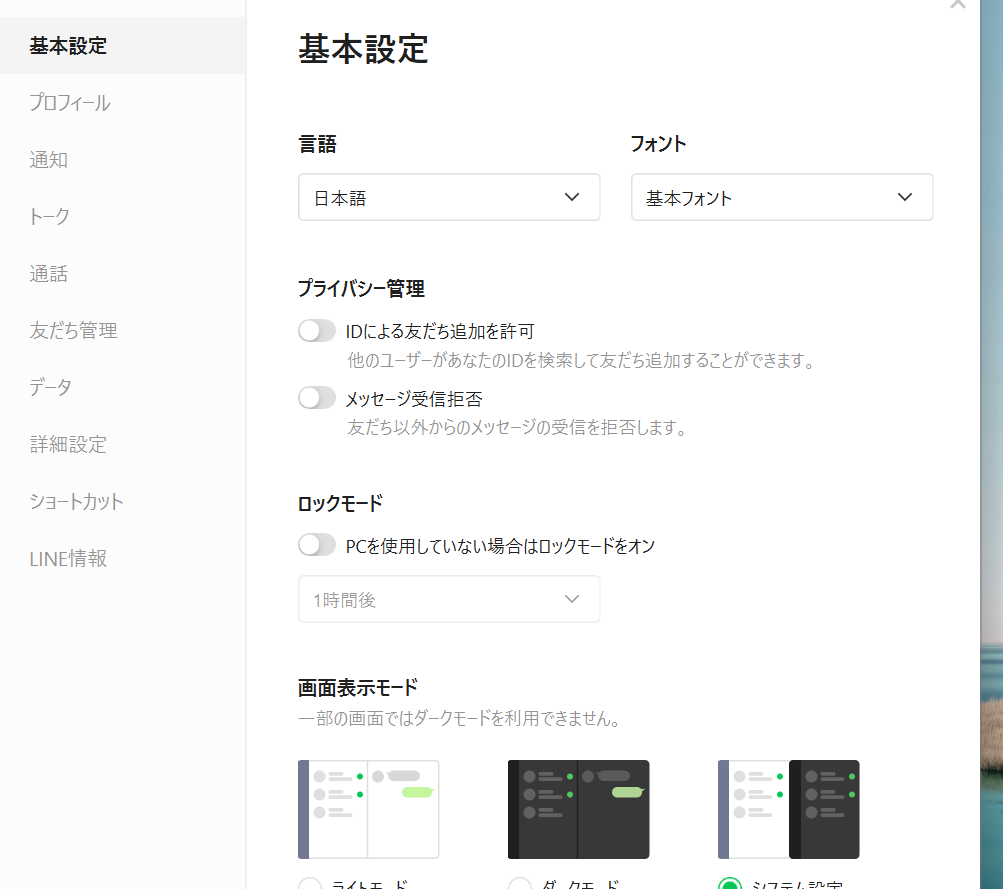
Task: Open the プロフィール settings section
Action: (70, 103)
